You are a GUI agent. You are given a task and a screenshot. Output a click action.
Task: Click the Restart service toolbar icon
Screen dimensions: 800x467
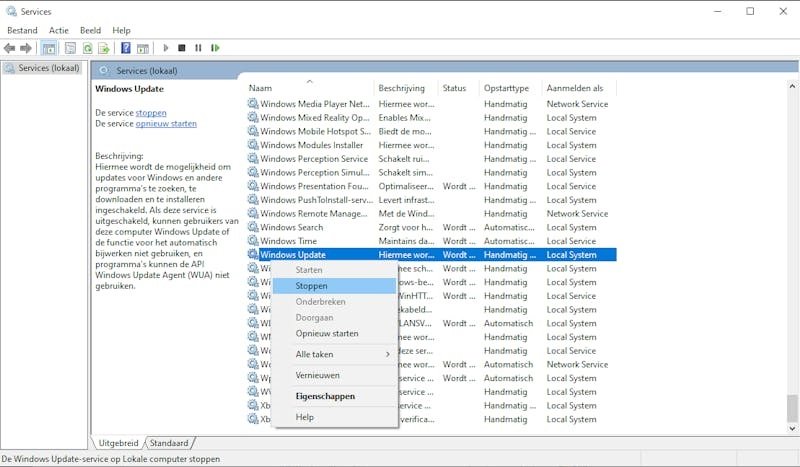(x=215, y=48)
